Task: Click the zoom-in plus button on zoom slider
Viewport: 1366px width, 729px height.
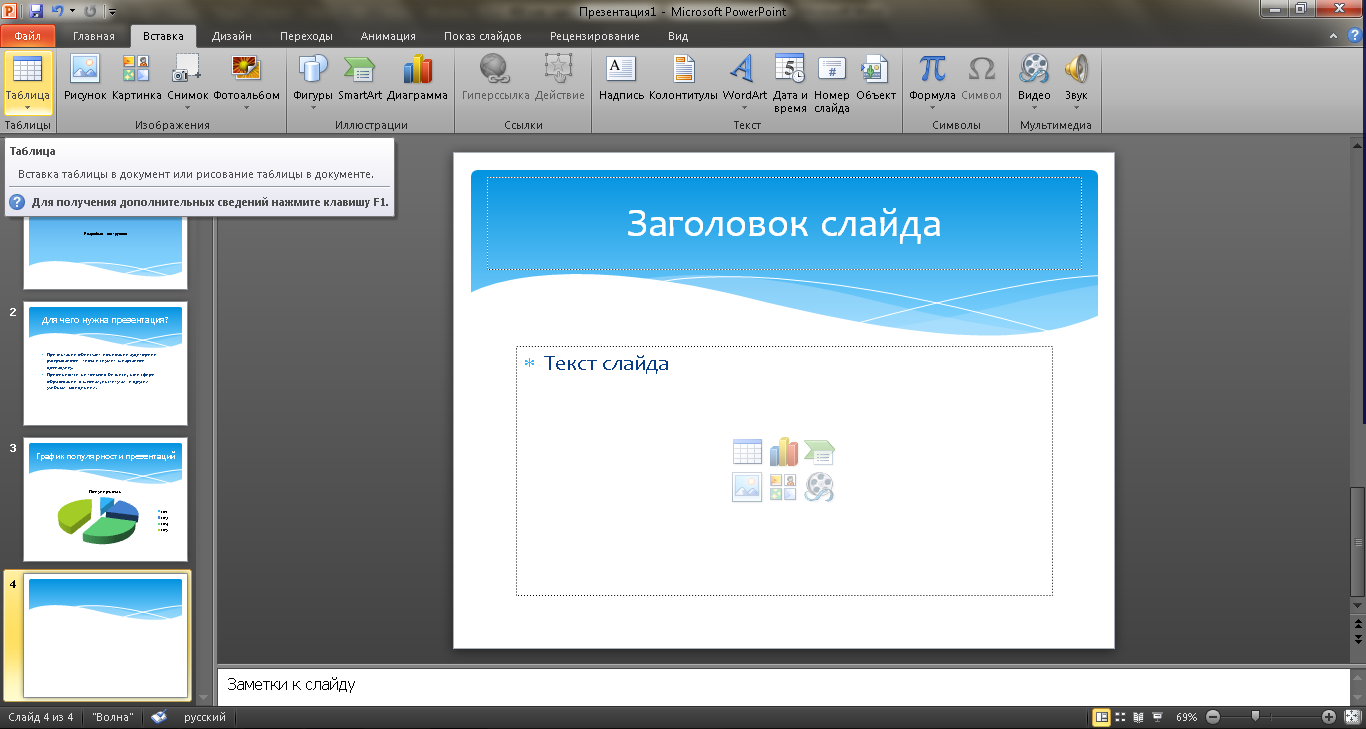Action: [1329, 717]
